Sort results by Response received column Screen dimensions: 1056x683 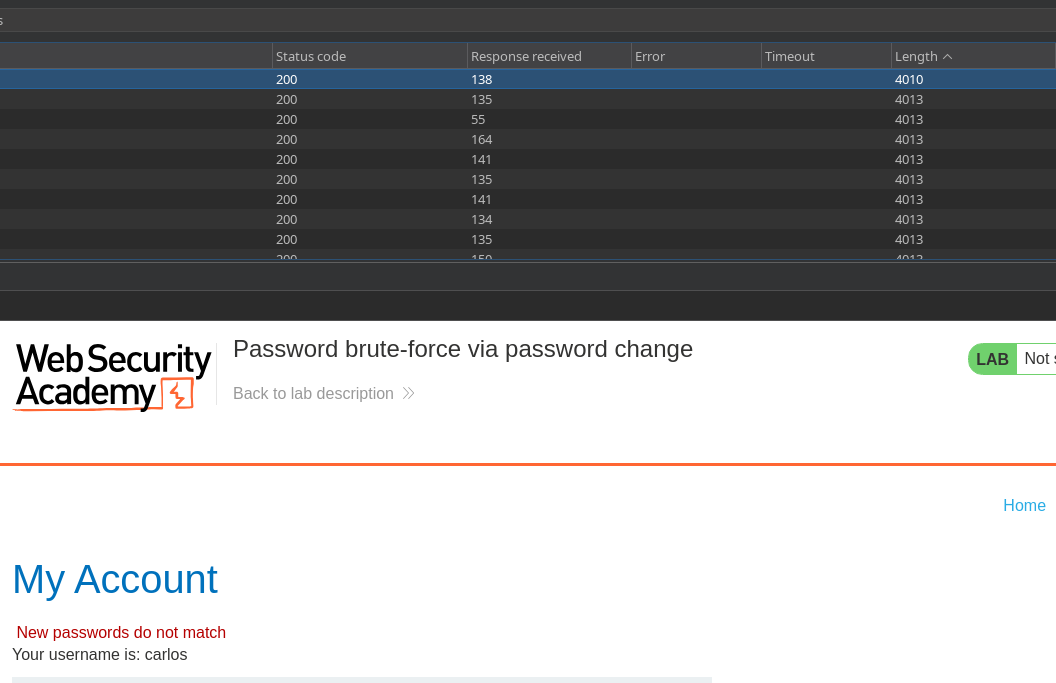(526, 57)
